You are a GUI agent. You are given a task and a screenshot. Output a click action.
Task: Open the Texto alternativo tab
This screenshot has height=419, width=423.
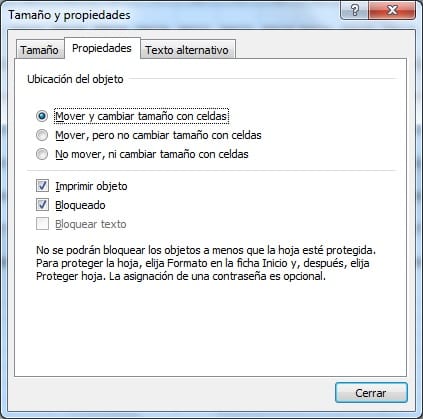click(187, 50)
